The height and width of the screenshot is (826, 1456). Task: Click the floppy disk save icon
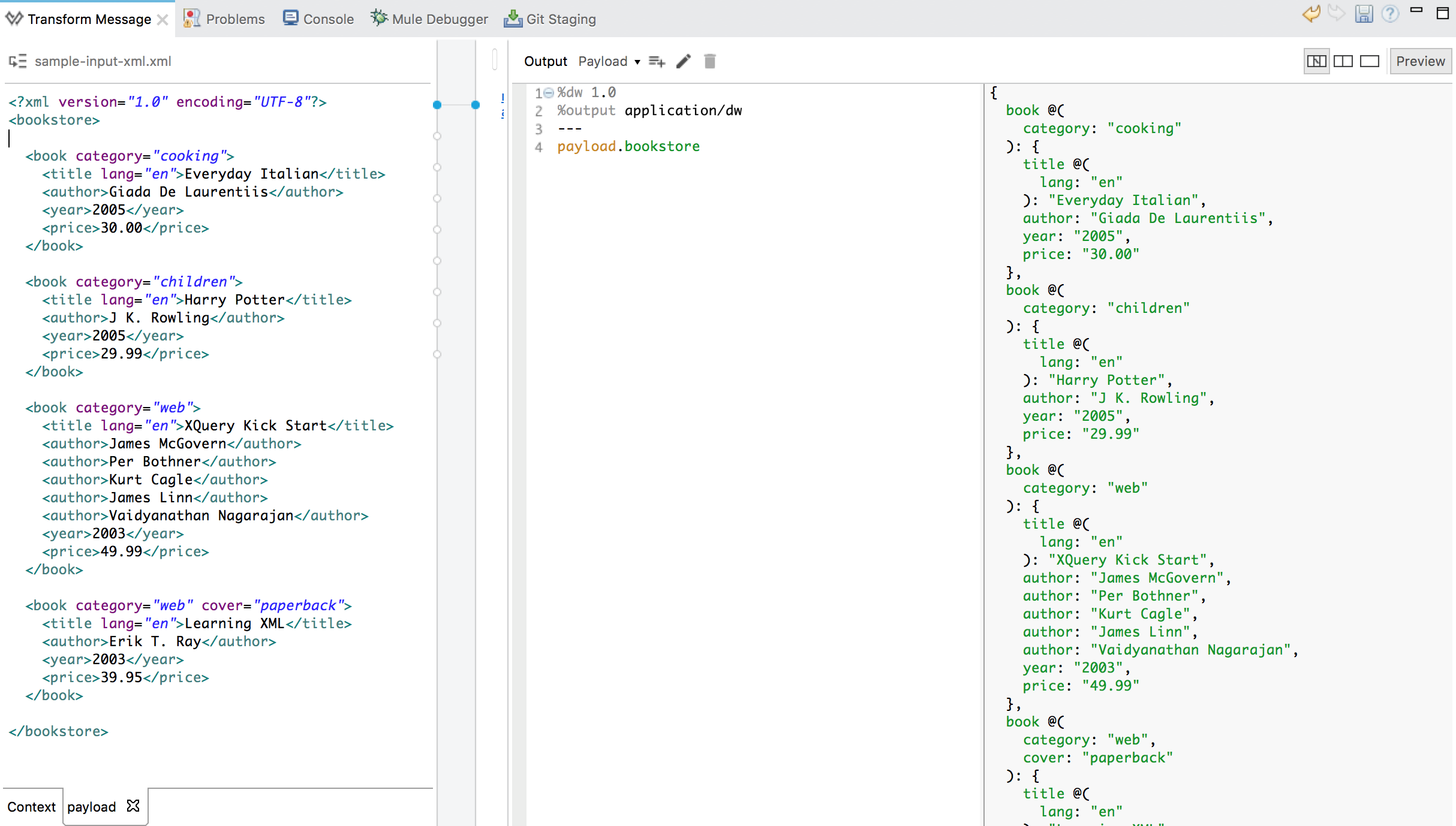point(1364,14)
